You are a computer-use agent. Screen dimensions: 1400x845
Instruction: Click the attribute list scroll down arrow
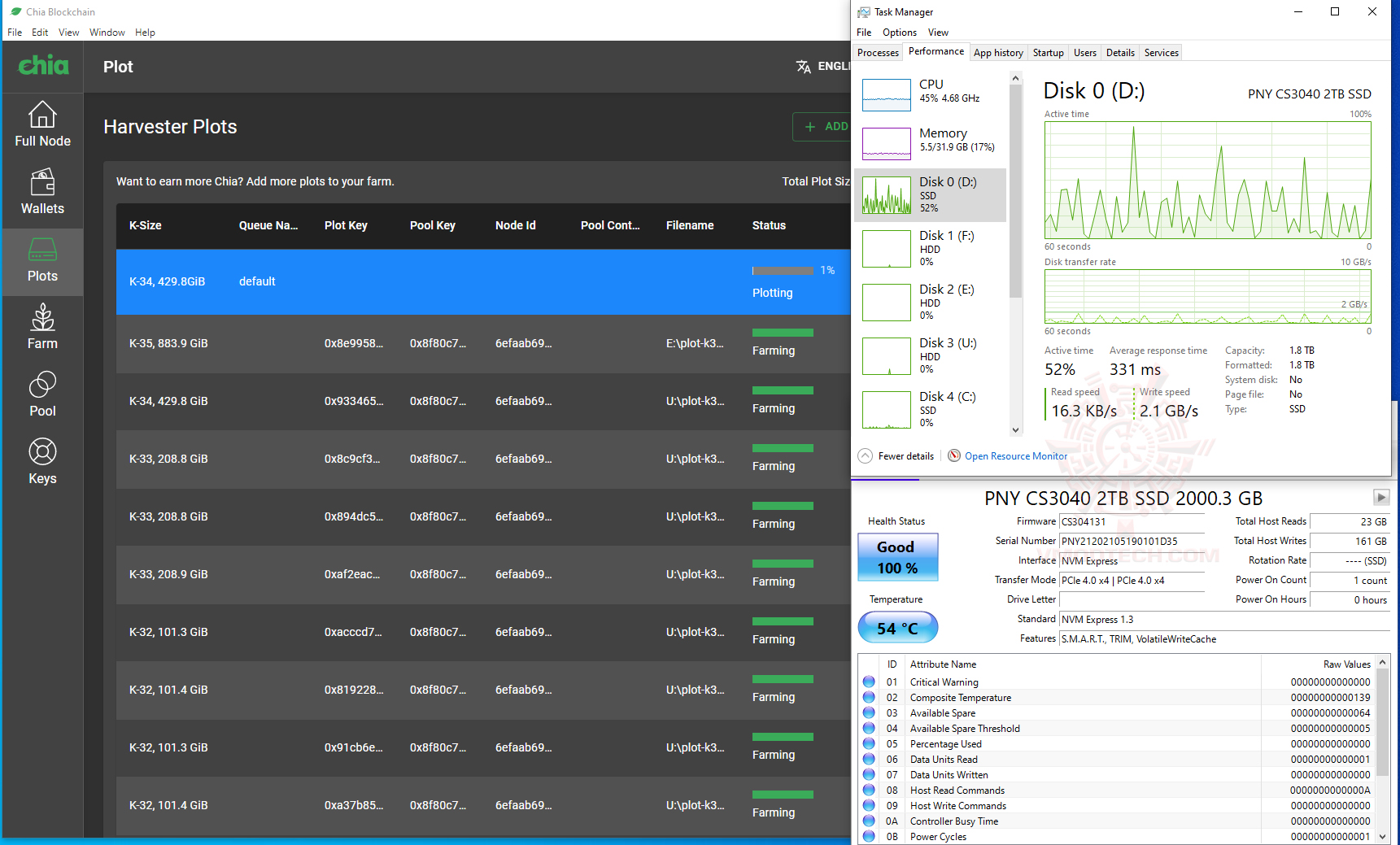pyautogui.click(x=1382, y=836)
